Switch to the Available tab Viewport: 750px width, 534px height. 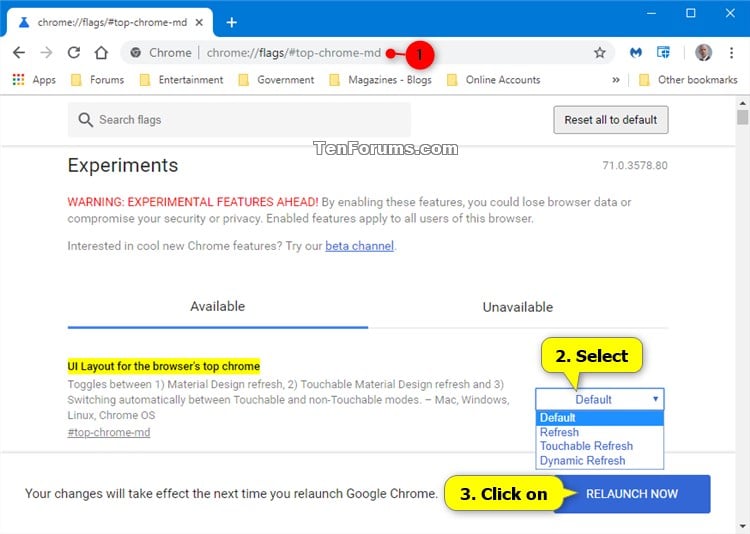218,306
